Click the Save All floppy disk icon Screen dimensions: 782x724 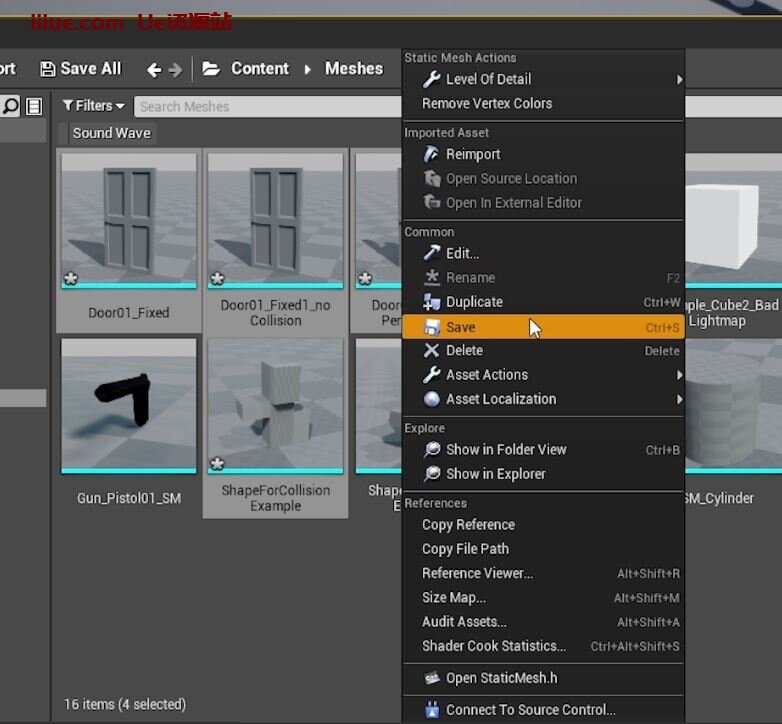[47, 69]
